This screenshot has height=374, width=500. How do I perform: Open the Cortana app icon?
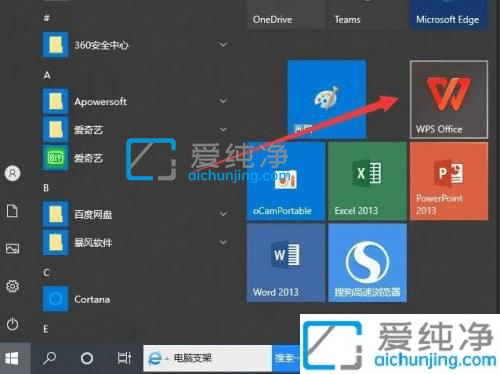(x=56, y=299)
